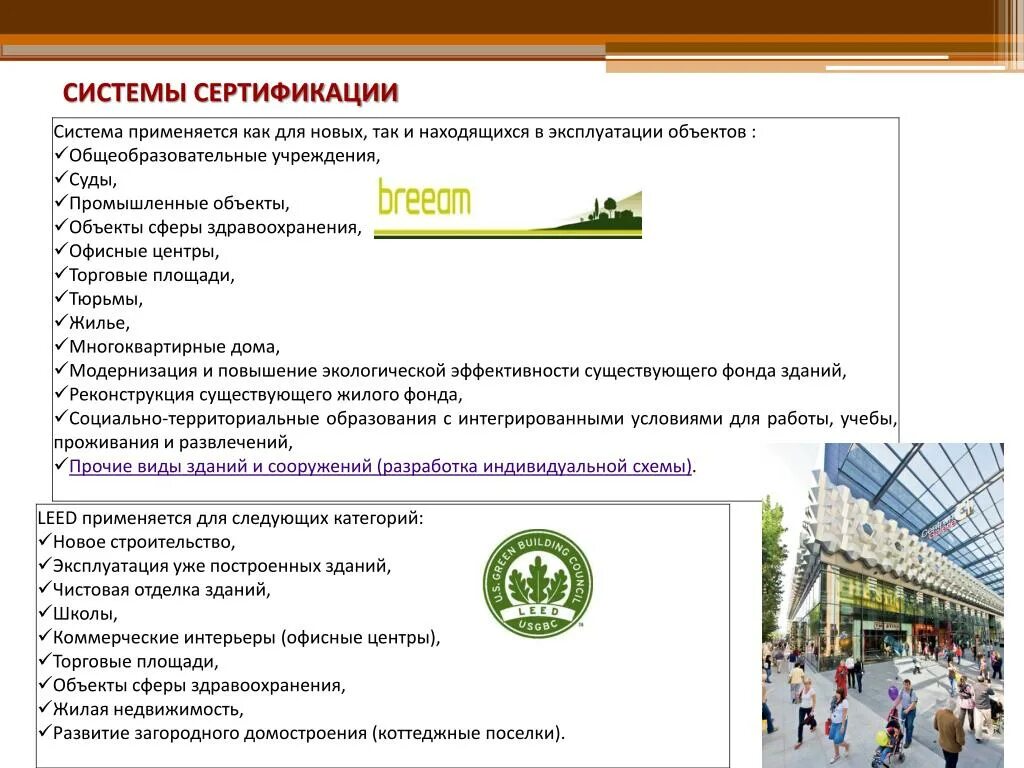This screenshot has height=768, width=1024.
Task: Click the LEED USGBC round logo
Action: (x=537, y=583)
